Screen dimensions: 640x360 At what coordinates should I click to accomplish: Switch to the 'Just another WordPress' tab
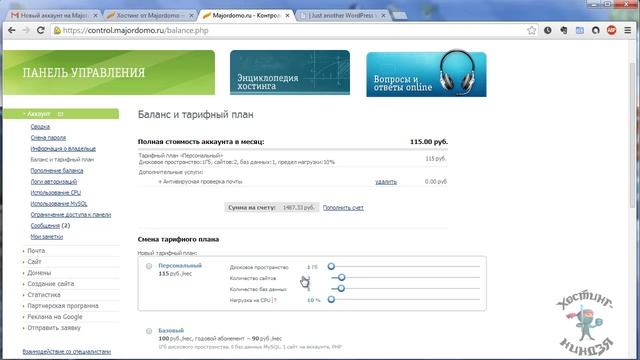(x=341, y=15)
